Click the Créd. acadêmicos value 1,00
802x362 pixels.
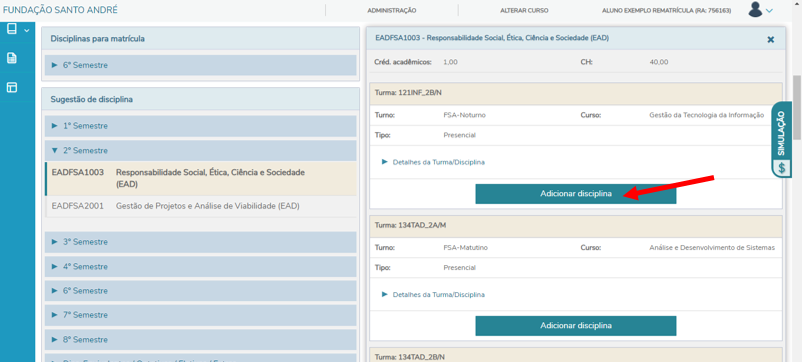[x=450, y=62]
